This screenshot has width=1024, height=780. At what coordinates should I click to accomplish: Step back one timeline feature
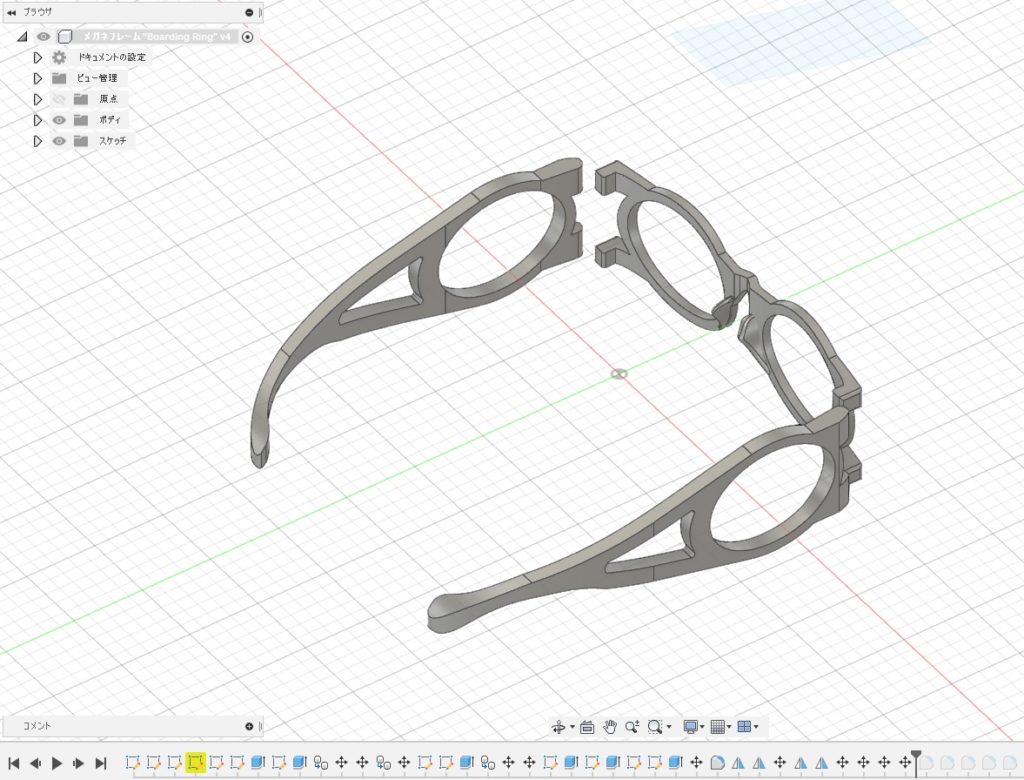[35, 763]
